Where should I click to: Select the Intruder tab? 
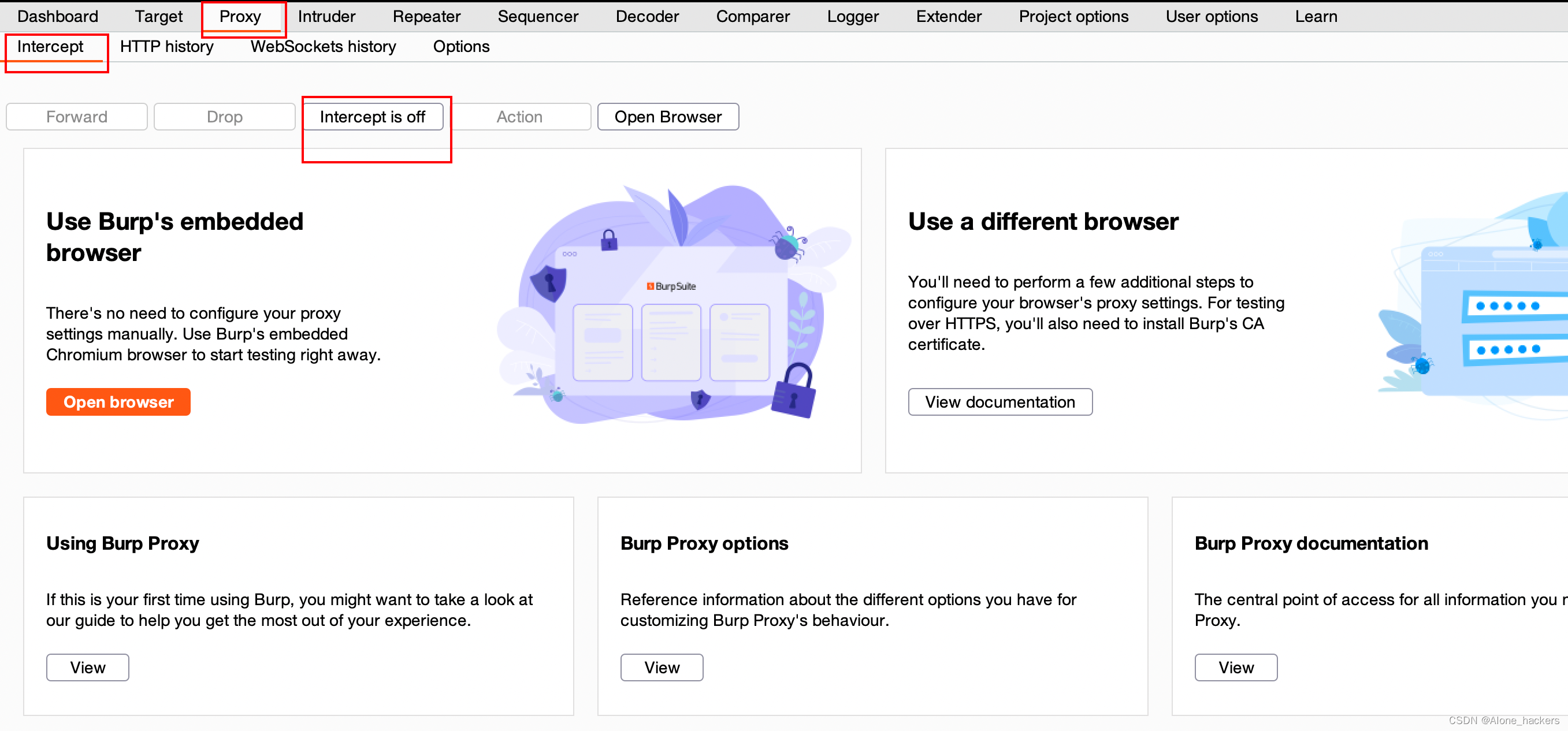(326, 16)
